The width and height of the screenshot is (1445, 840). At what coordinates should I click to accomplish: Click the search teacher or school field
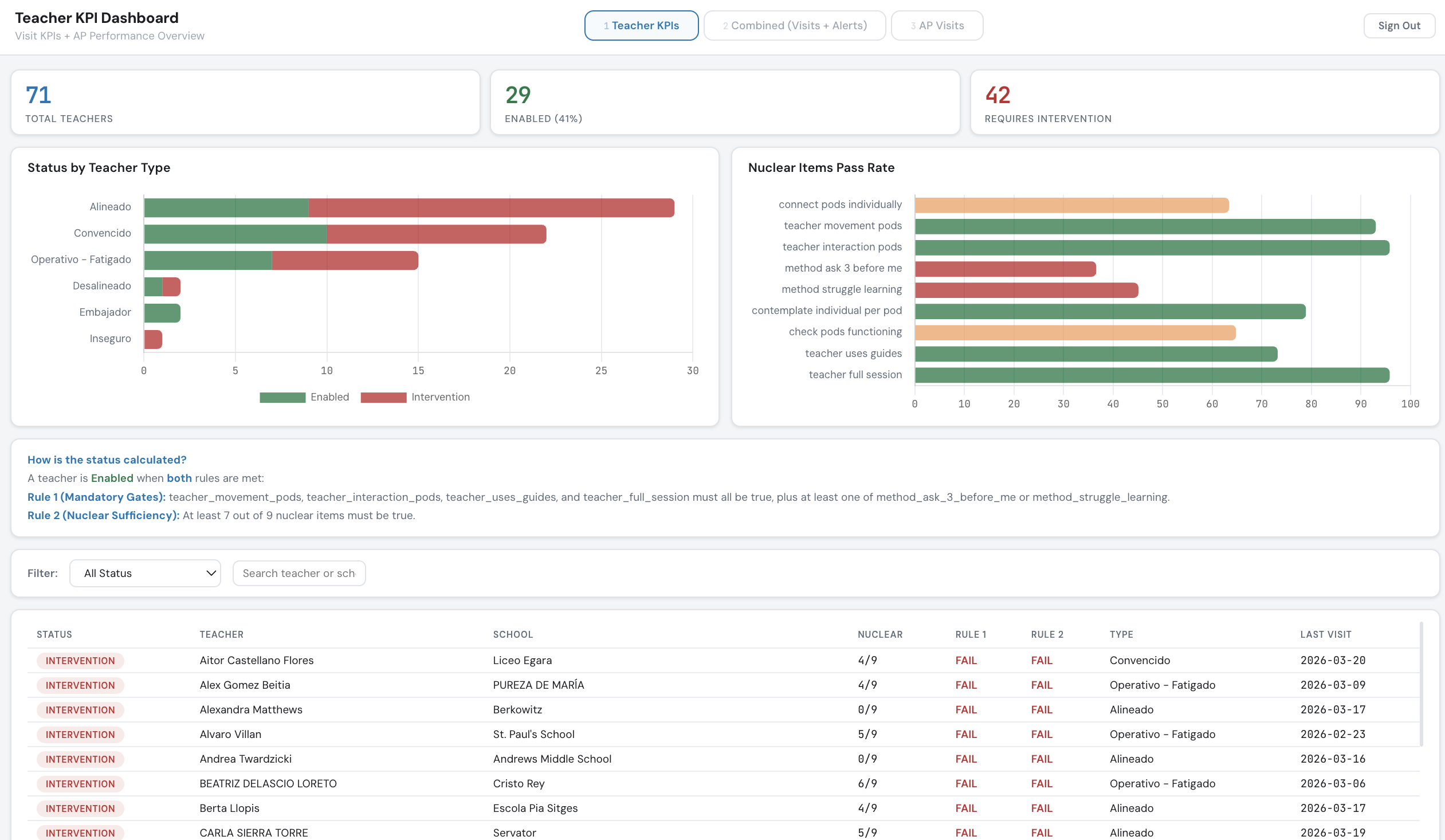pyautogui.click(x=299, y=573)
